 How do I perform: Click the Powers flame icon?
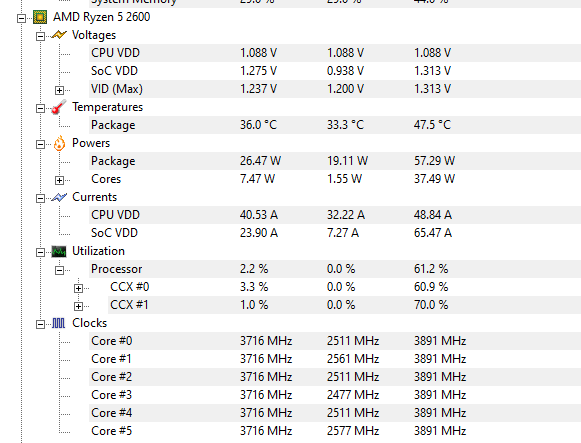point(59,143)
